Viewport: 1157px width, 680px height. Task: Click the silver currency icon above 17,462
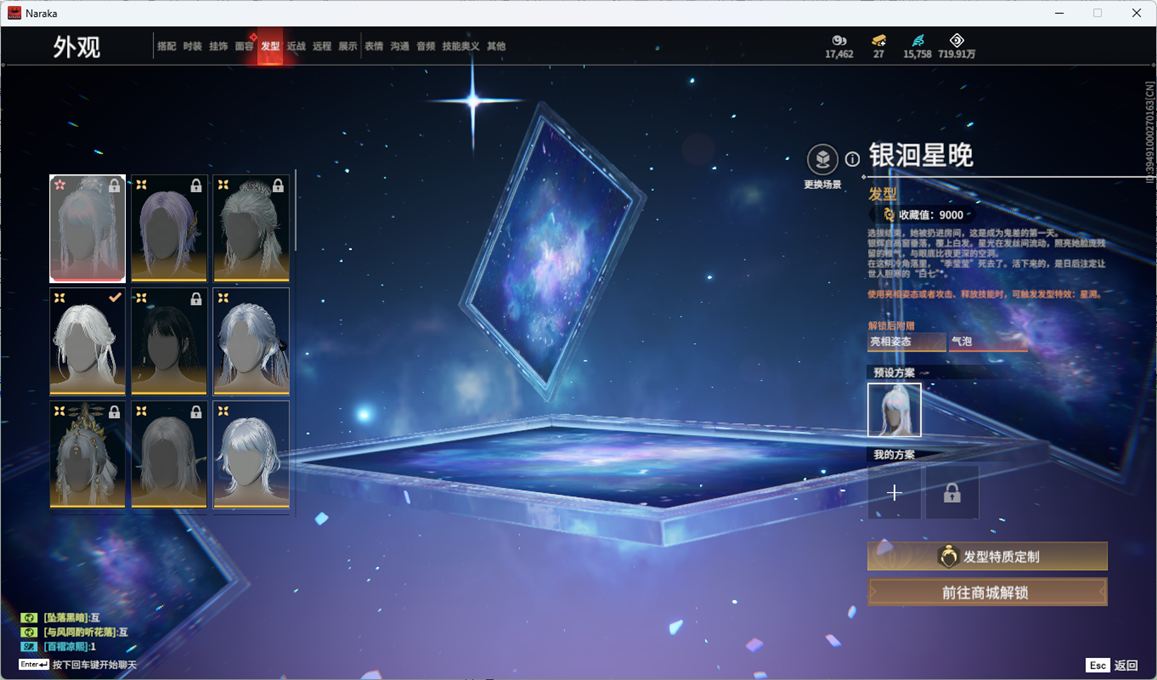click(x=839, y=41)
